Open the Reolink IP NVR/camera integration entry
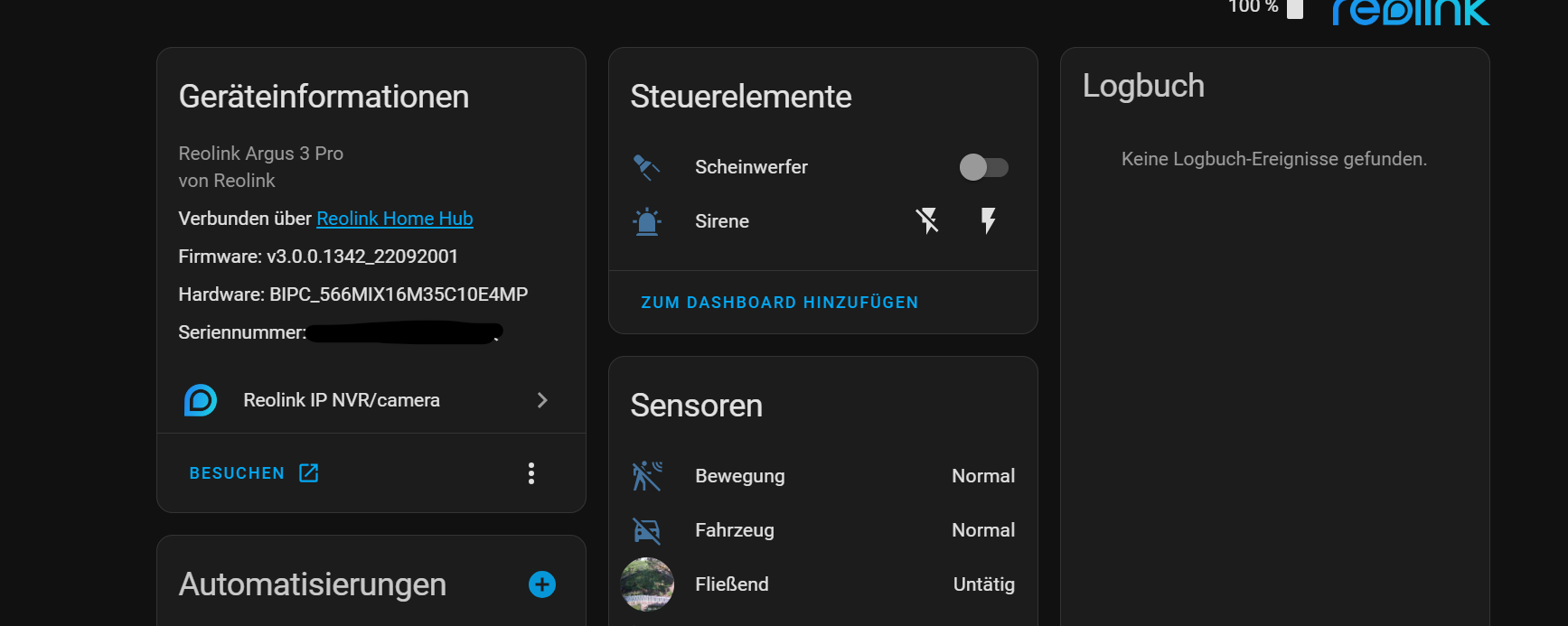 pyautogui.click(x=371, y=400)
